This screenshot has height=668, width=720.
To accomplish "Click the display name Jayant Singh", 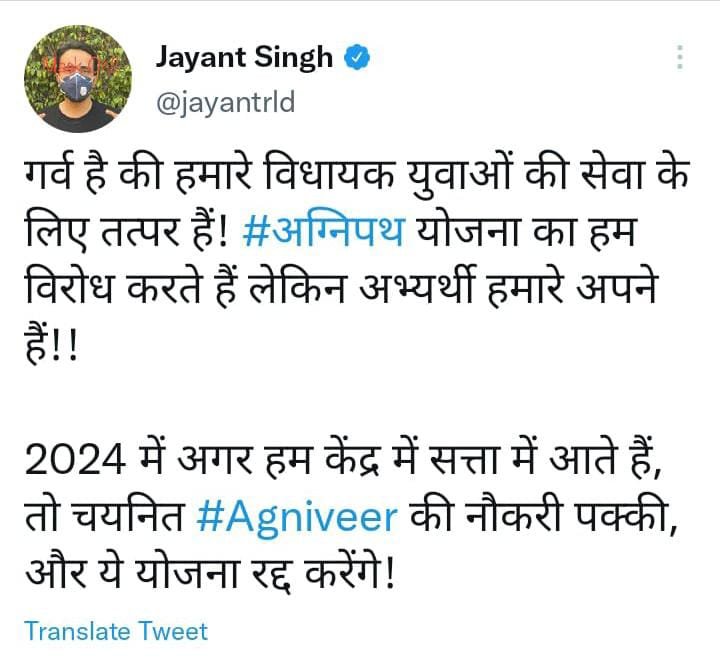I will (x=244, y=58).
